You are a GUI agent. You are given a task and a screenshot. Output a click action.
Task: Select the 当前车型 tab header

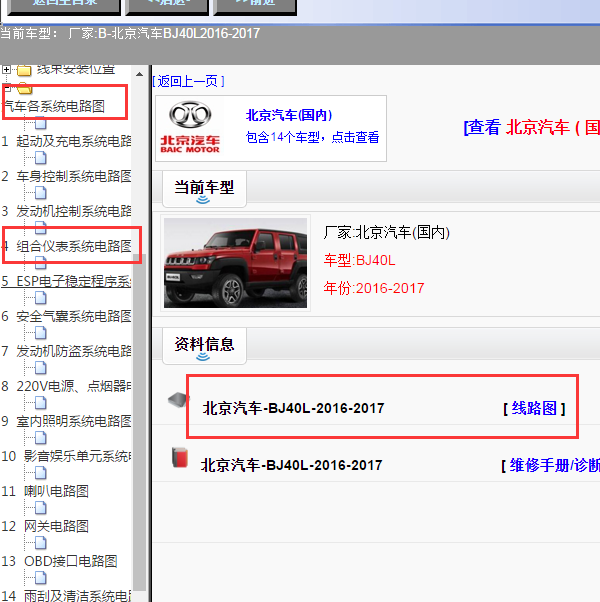tap(204, 189)
